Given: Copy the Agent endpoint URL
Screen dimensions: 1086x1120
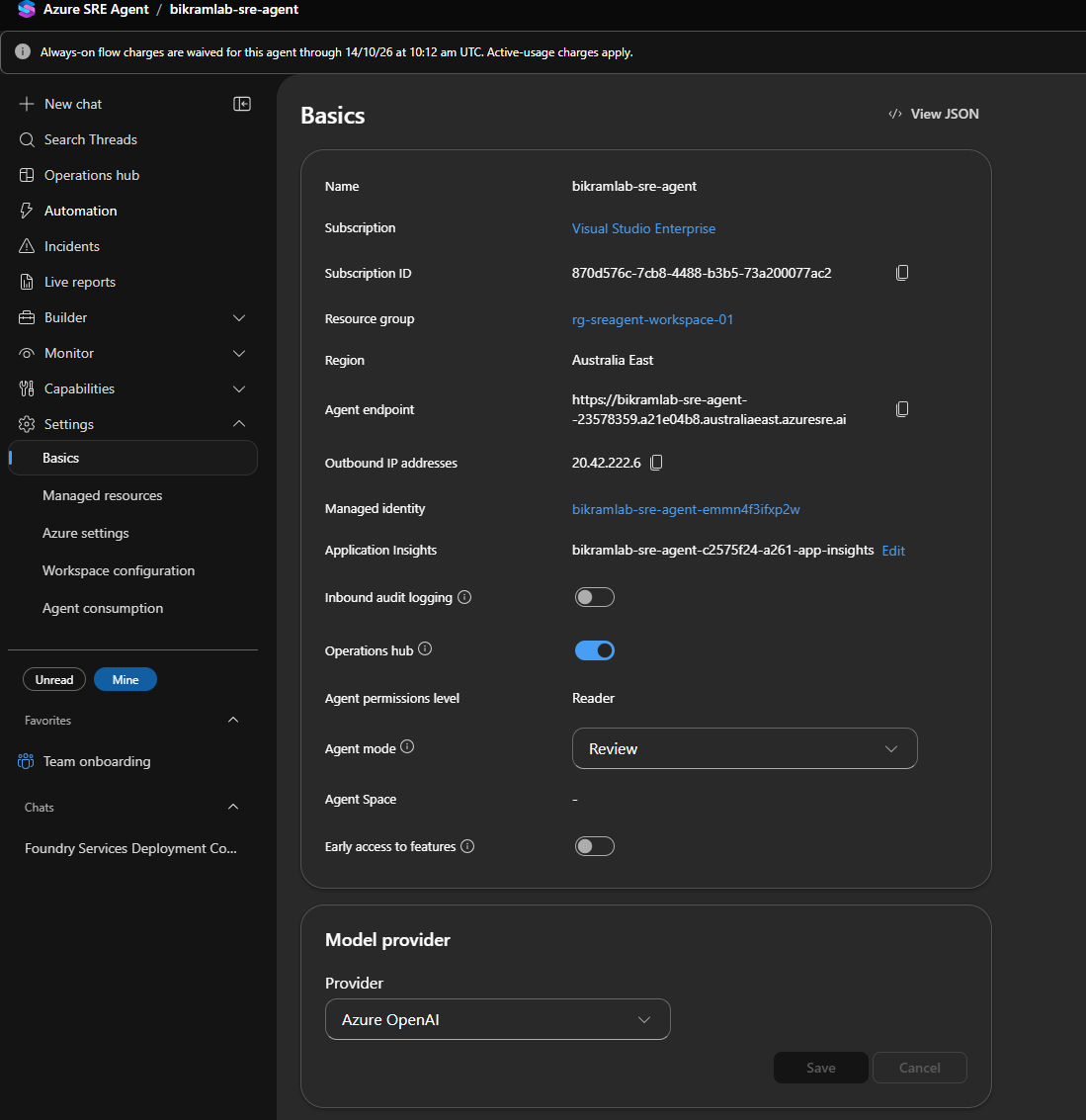Looking at the screenshot, I should (x=902, y=409).
